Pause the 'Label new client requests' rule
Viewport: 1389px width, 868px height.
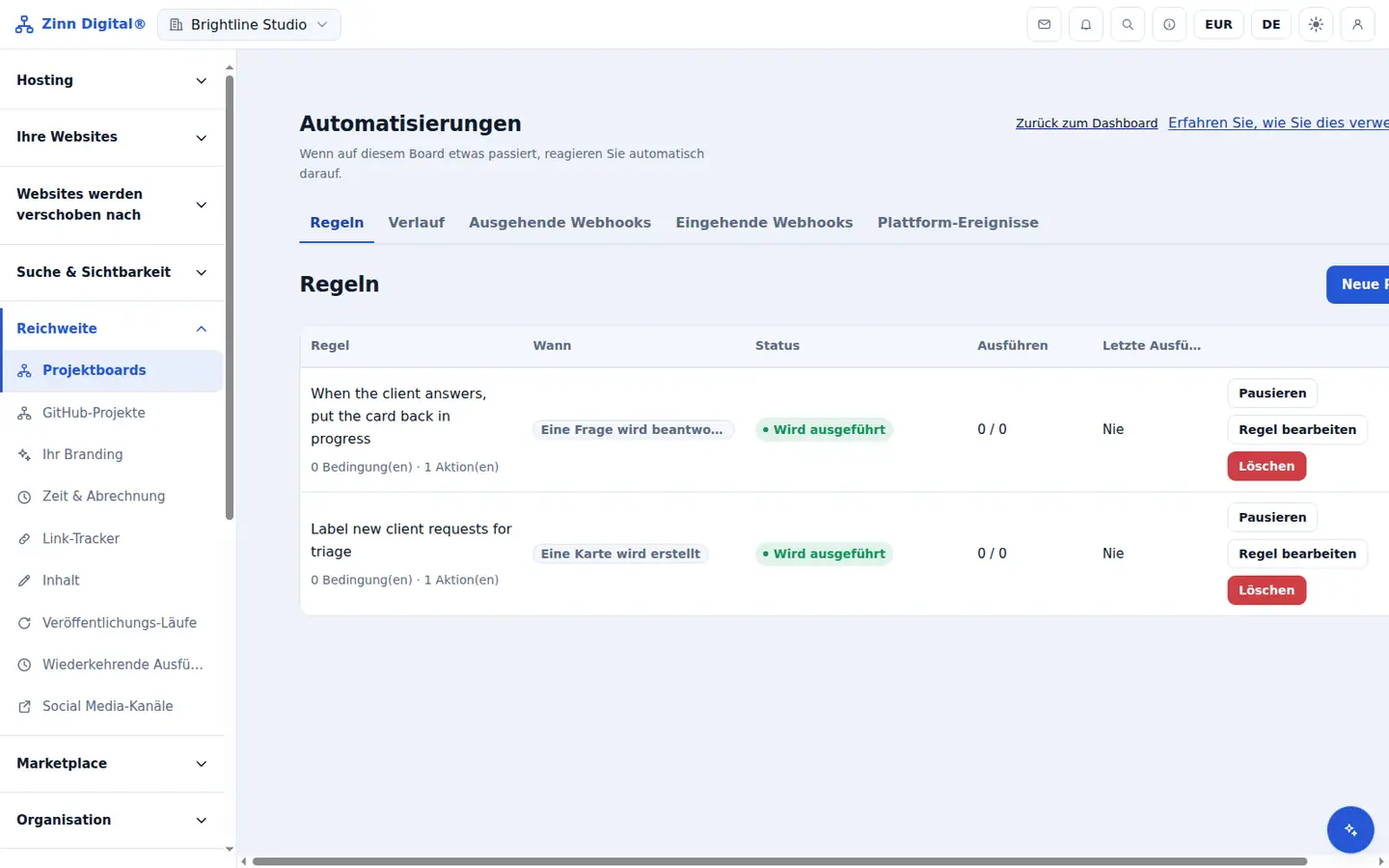point(1272,518)
